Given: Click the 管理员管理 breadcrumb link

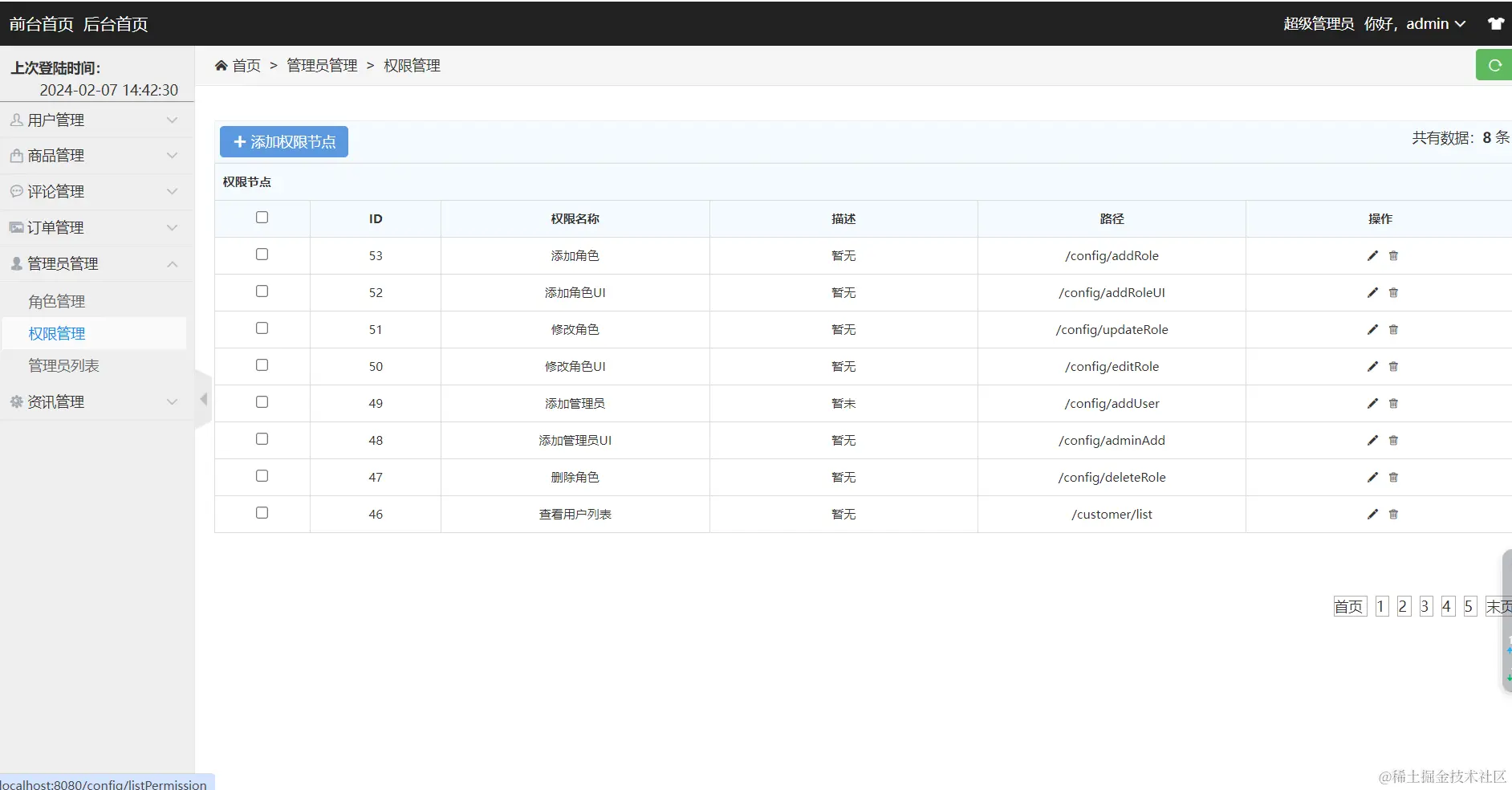Looking at the screenshot, I should pyautogui.click(x=322, y=65).
